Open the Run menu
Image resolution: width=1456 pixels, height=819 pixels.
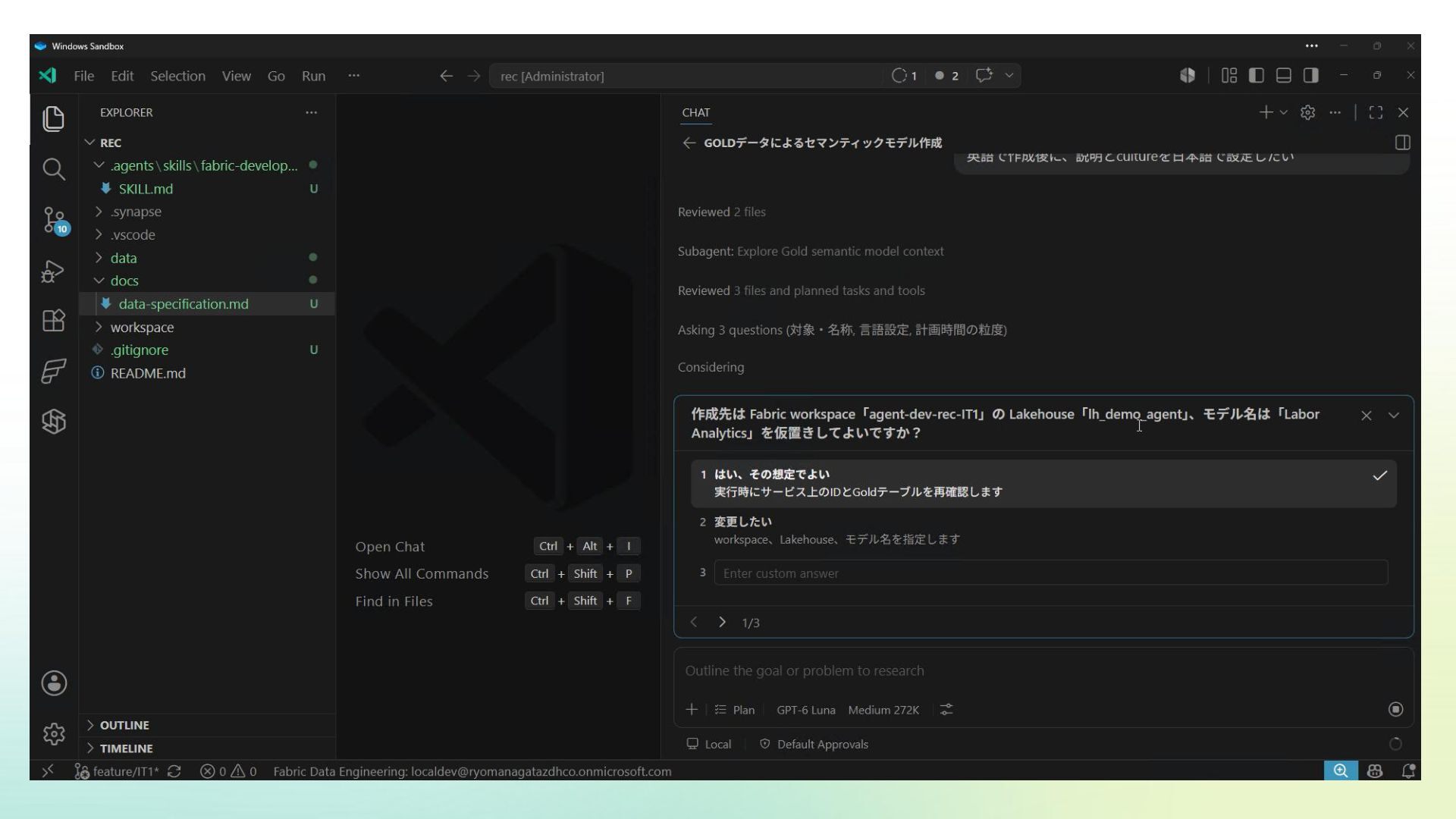coord(313,76)
